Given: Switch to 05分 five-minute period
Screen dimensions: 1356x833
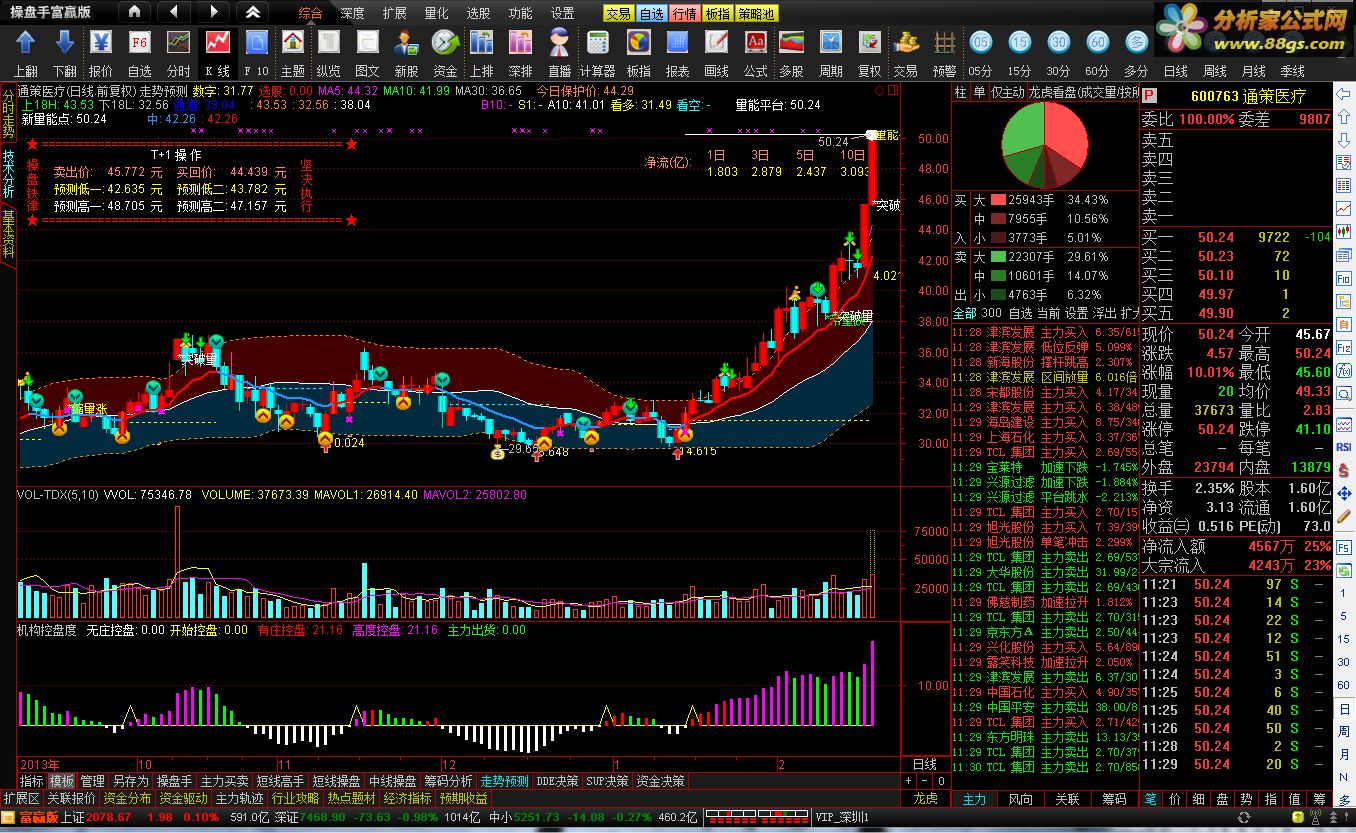Looking at the screenshot, I should [980, 42].
